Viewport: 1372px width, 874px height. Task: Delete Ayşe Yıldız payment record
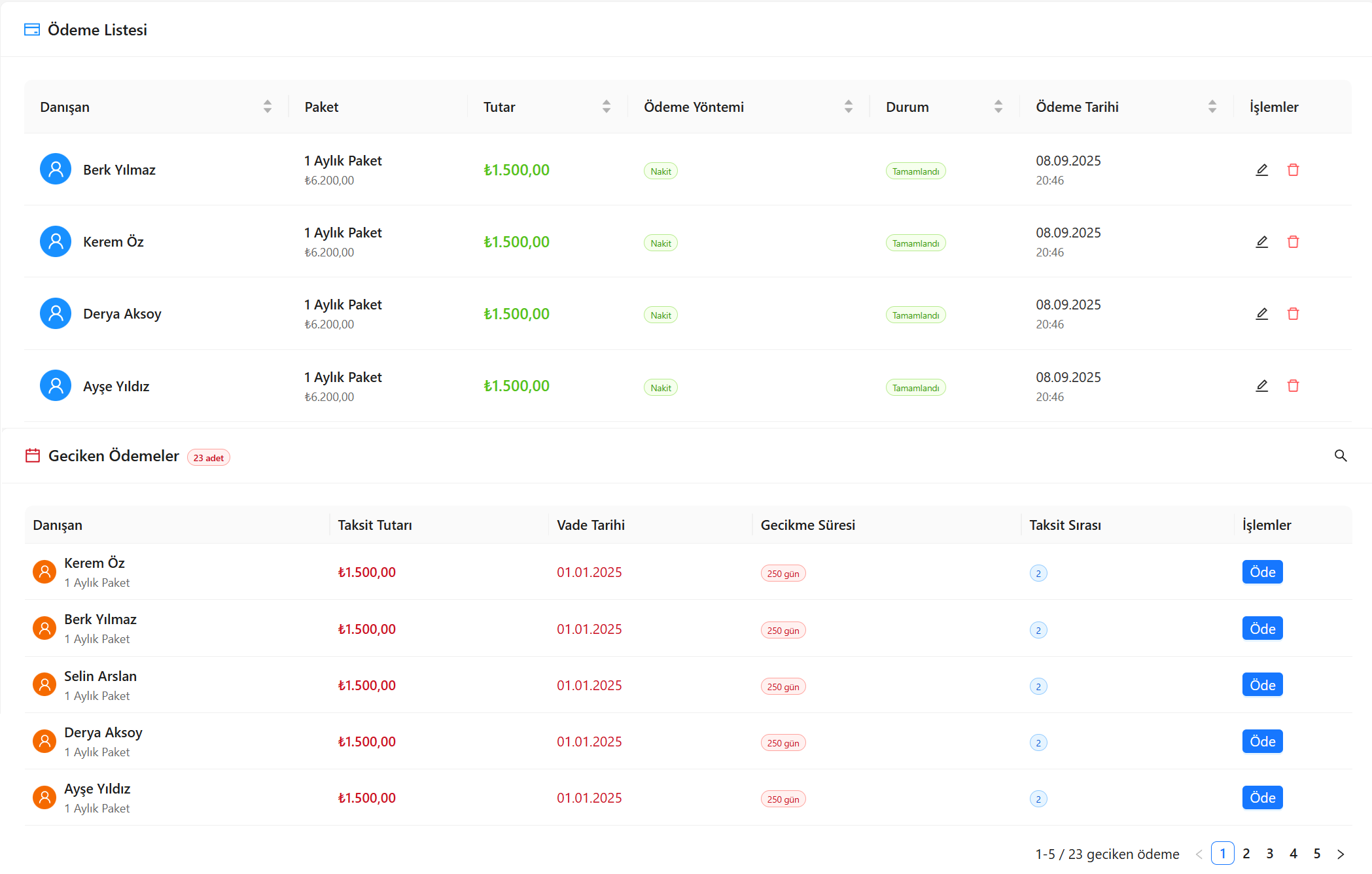coord(1293,386)
